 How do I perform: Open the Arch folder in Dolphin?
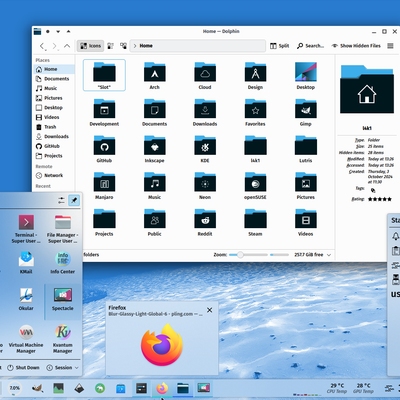154,76
